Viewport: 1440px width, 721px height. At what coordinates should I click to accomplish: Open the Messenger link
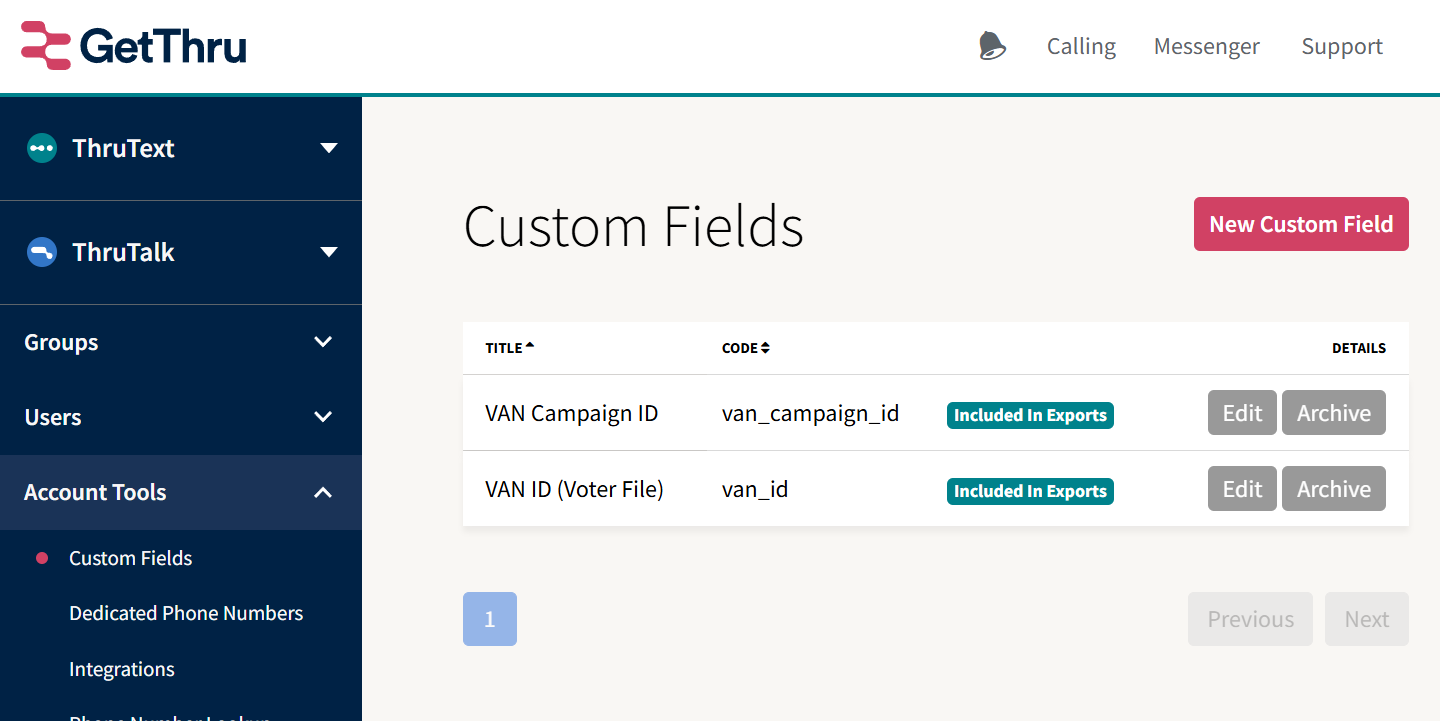[x=1207, y=46]
